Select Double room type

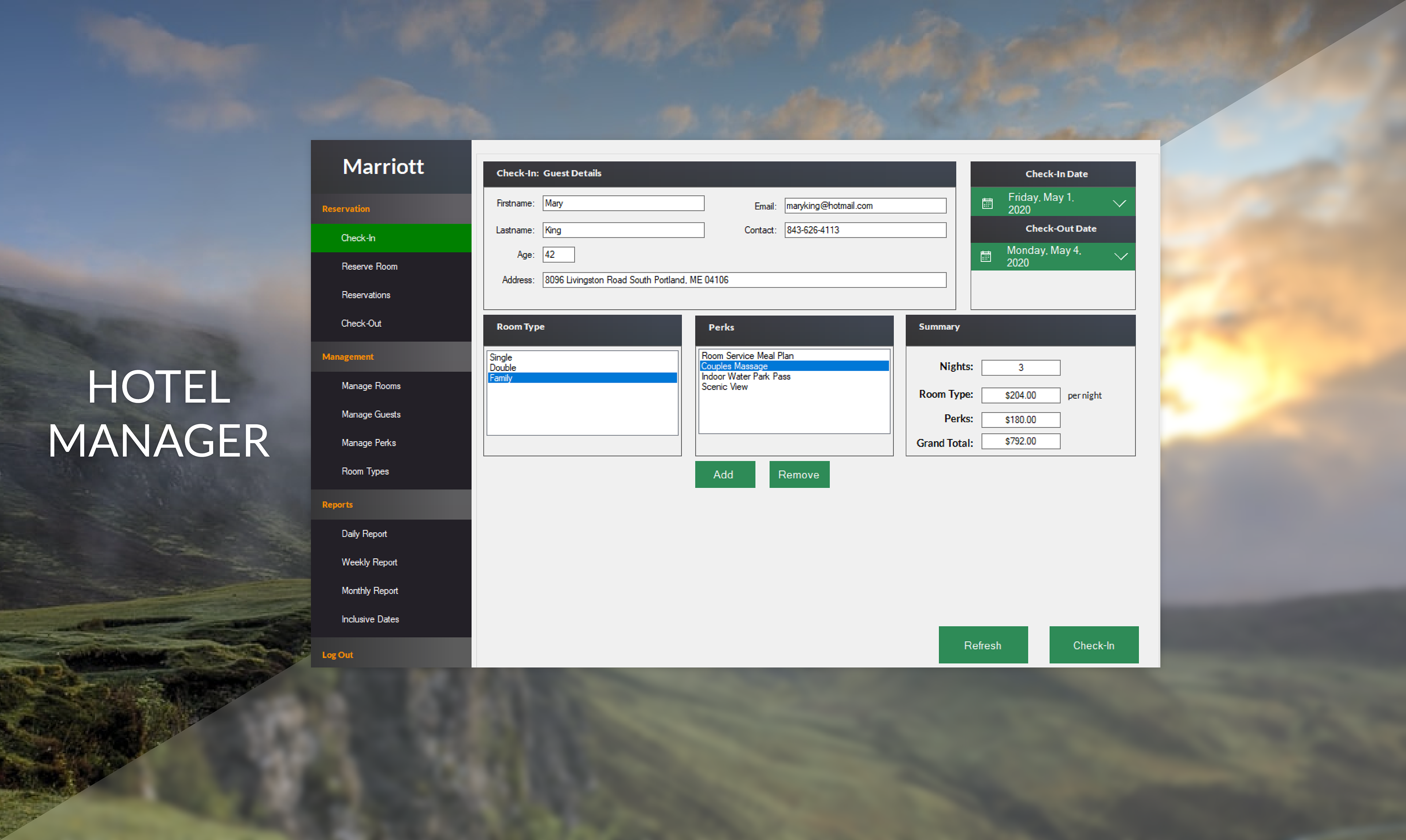pos(582,367)
